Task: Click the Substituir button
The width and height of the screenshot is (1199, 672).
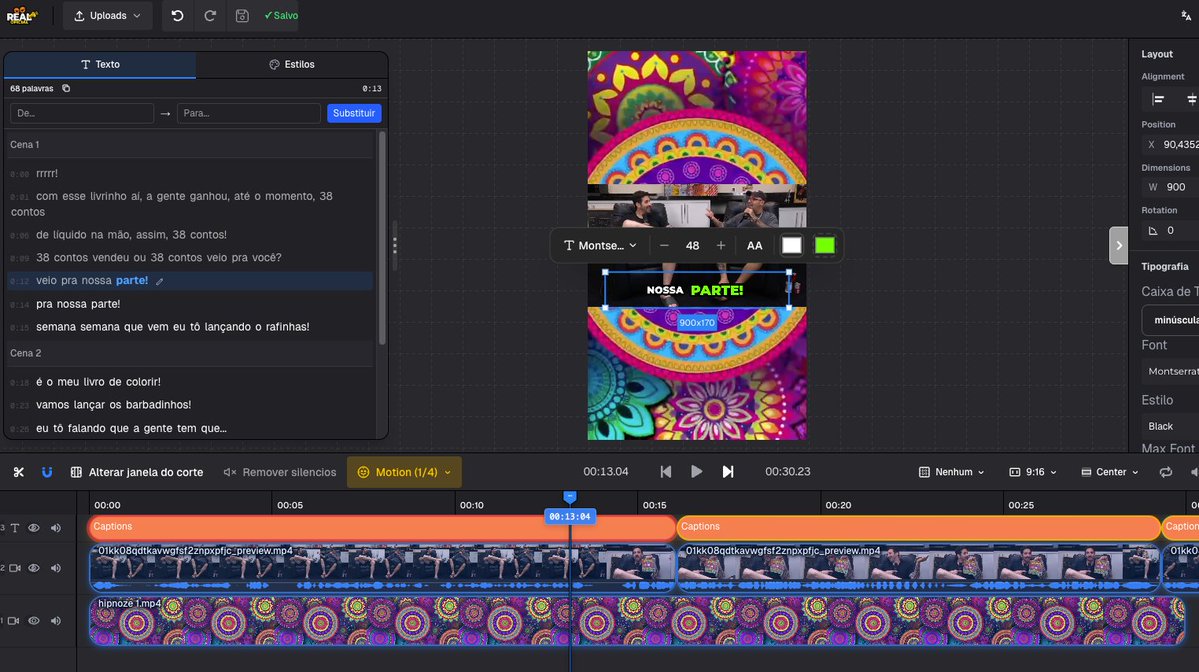Action: click(x=354, y=113)
